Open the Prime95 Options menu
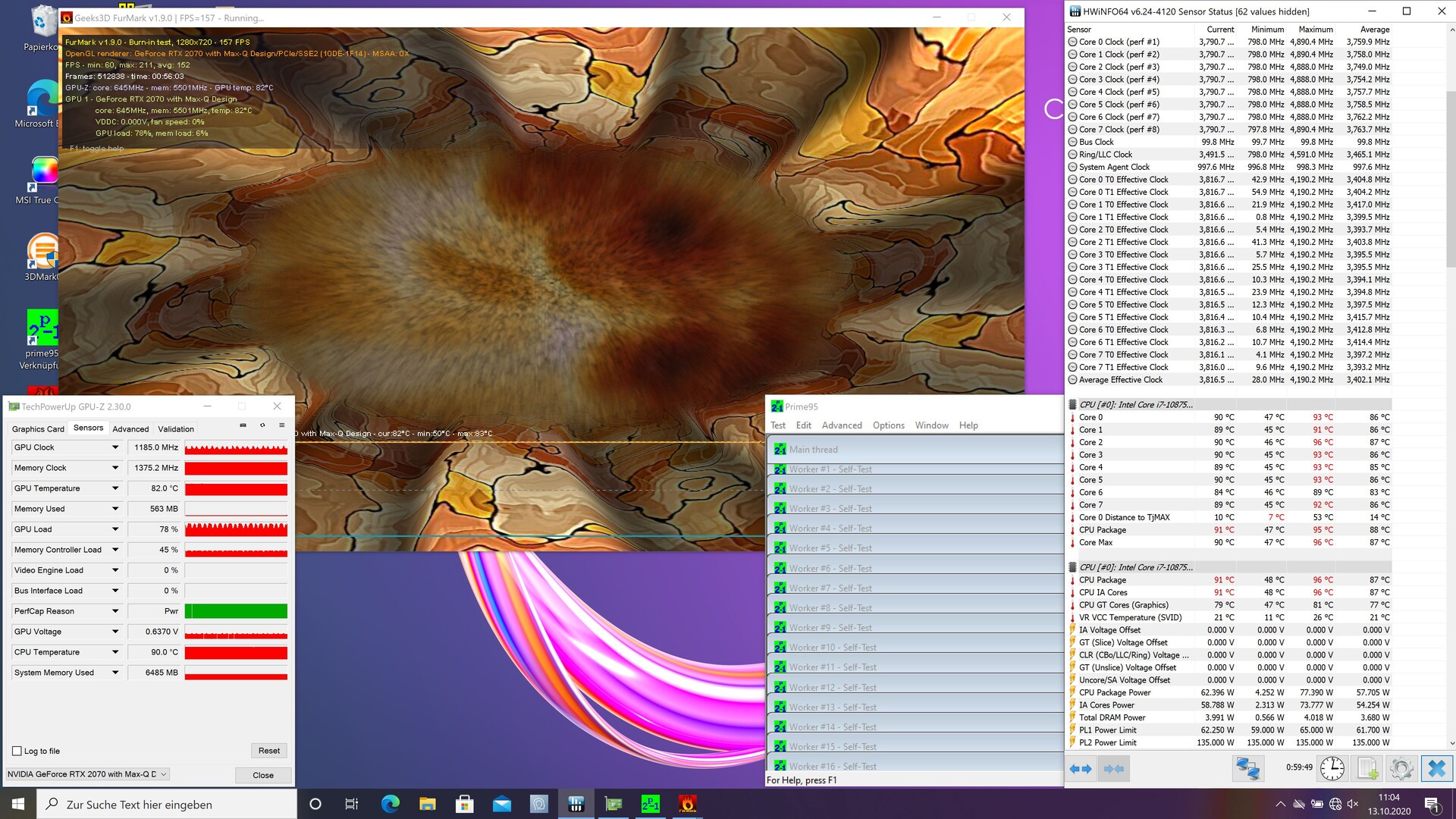1456x819 pixels. (x=888, y=425)
